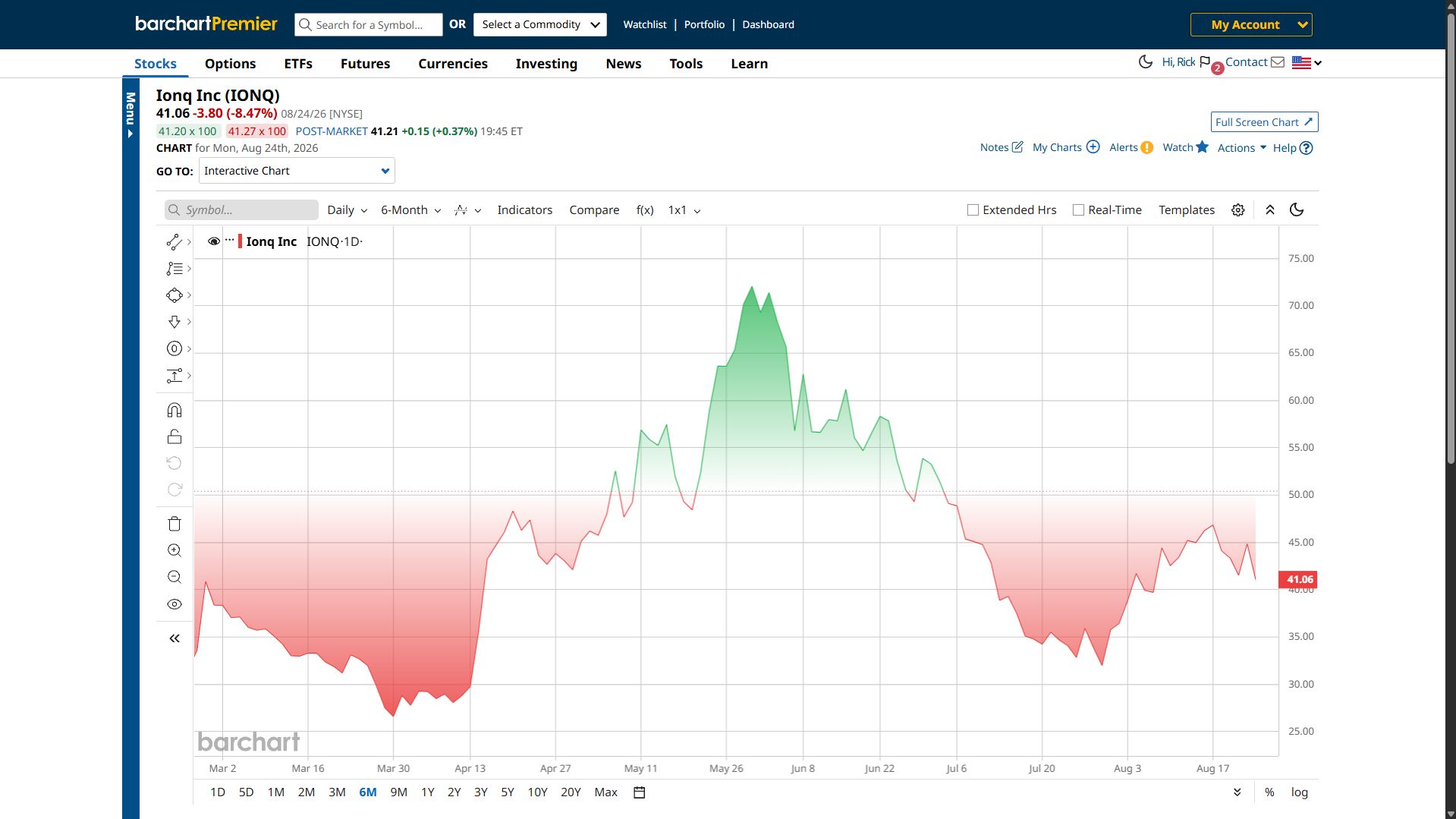Click the chart Symbol input field

tap(241, 210)
